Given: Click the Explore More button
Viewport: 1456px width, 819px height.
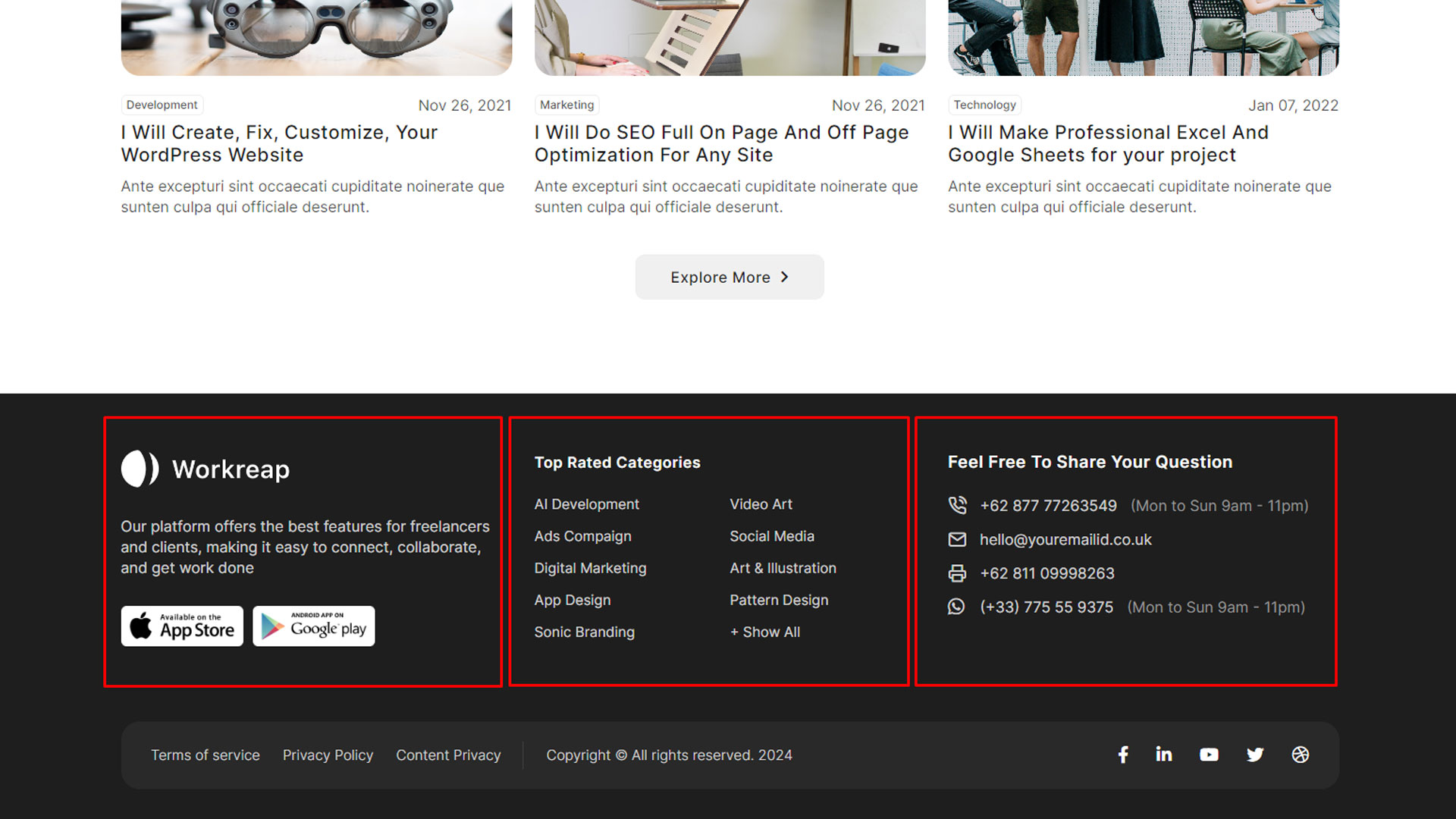Looking at the screenshot, I should [x=730, y=278].
